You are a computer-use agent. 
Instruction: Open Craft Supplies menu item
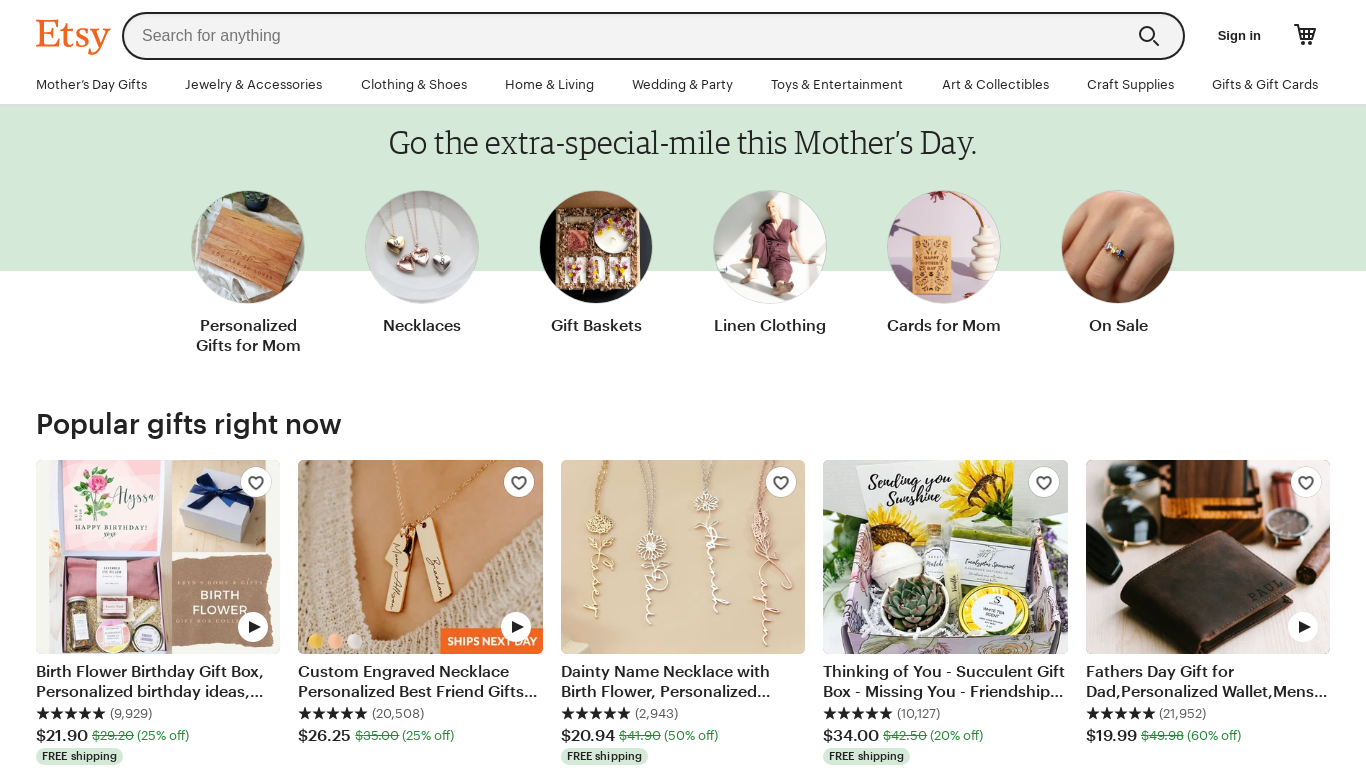(x=1130, y=85)
